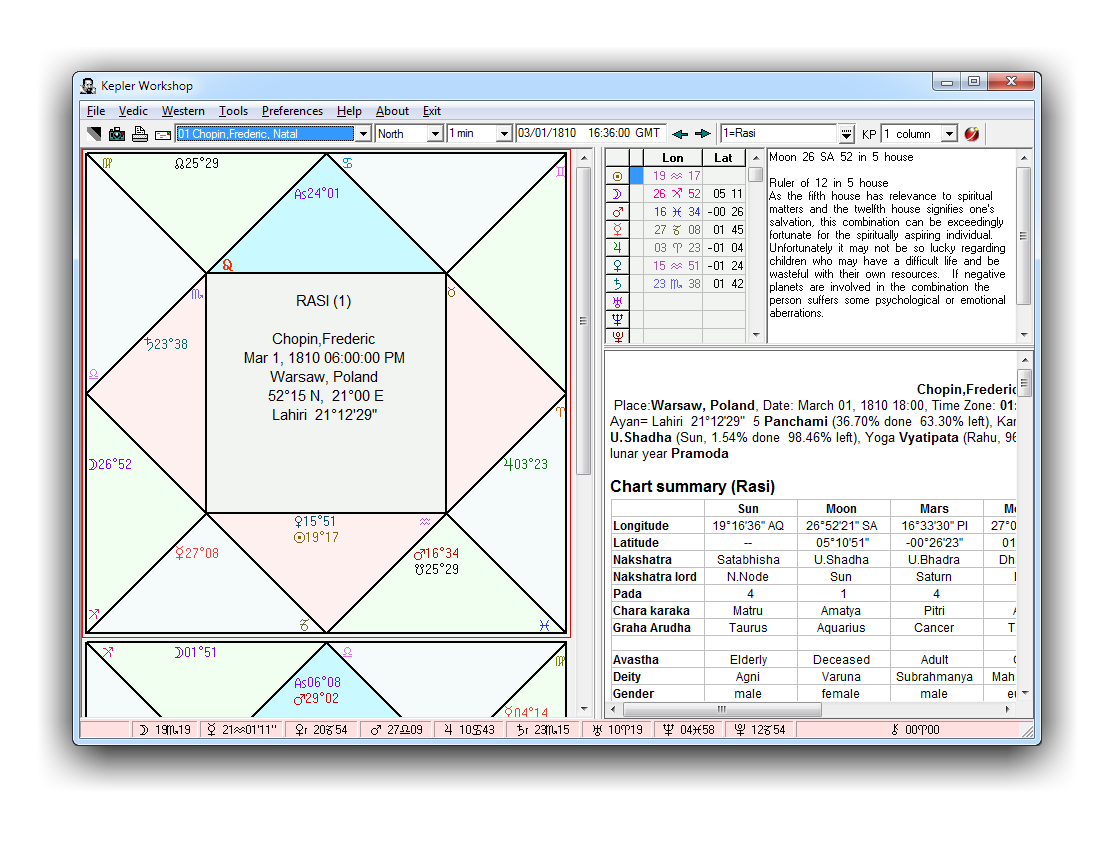Click the envelope mail icon

point(162,135)
